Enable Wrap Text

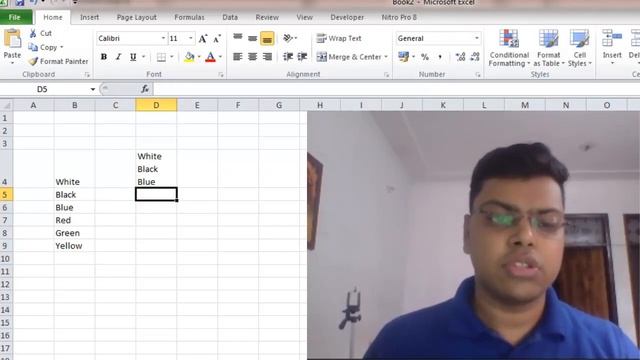click(339, 38)
